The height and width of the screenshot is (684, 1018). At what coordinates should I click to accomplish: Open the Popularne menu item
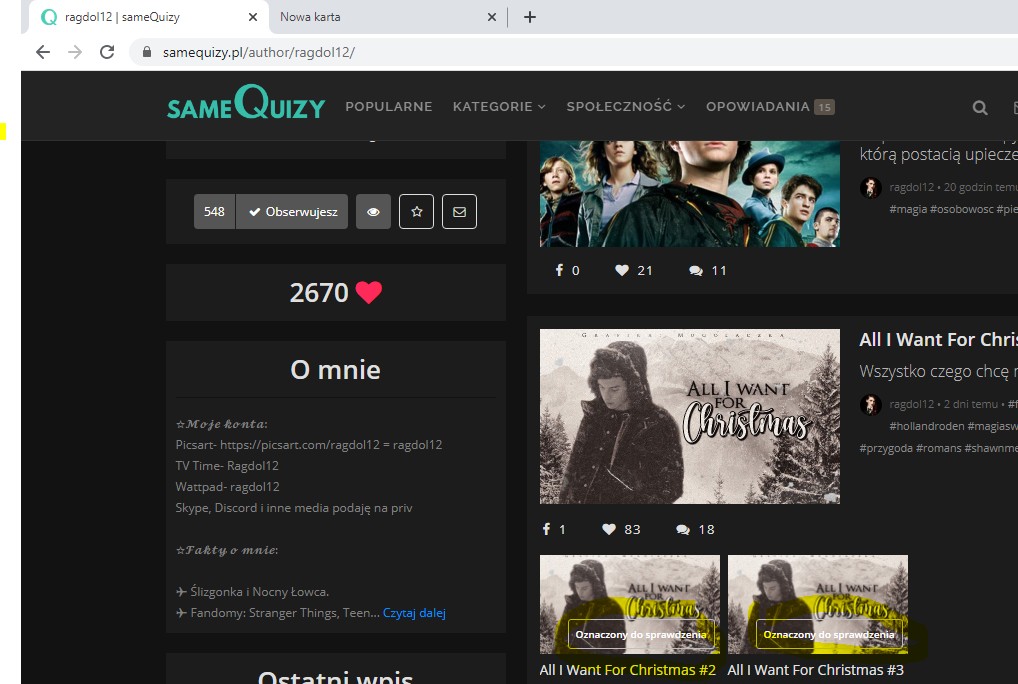coord(388,107)
